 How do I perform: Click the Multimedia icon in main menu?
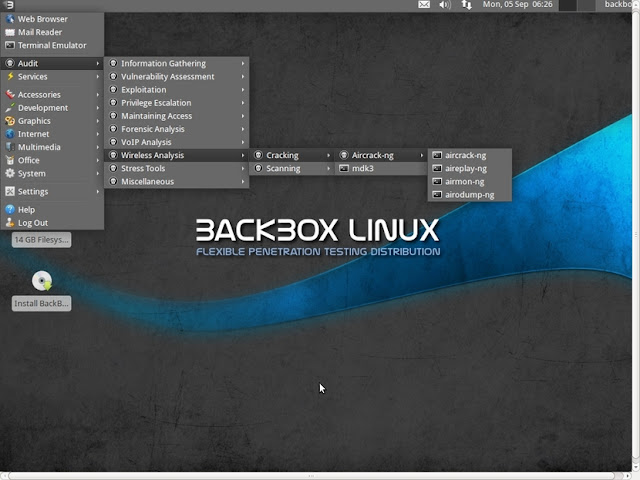[x=10, y=147]
